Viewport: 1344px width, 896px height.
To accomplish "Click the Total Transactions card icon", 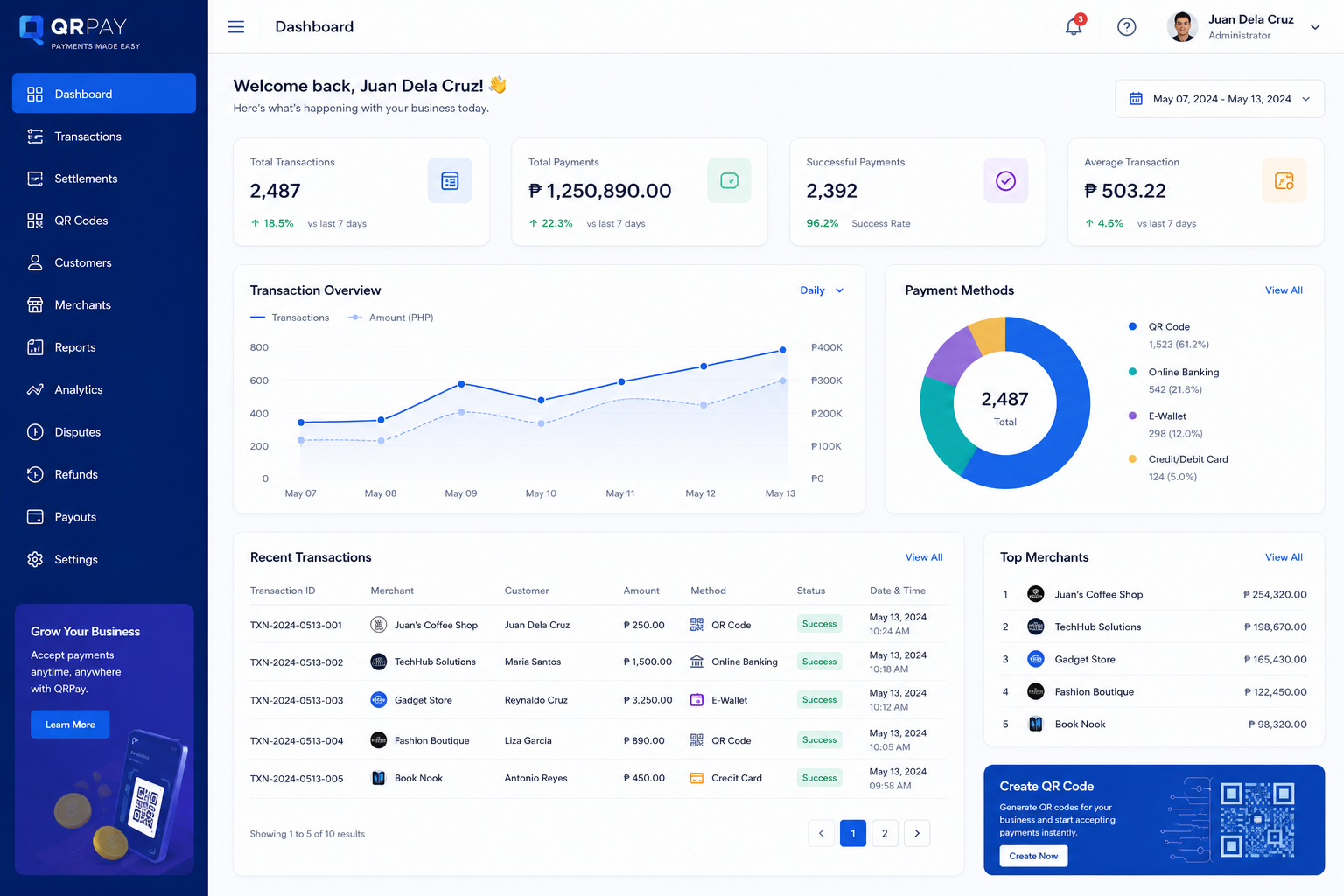I will point(450,180).
